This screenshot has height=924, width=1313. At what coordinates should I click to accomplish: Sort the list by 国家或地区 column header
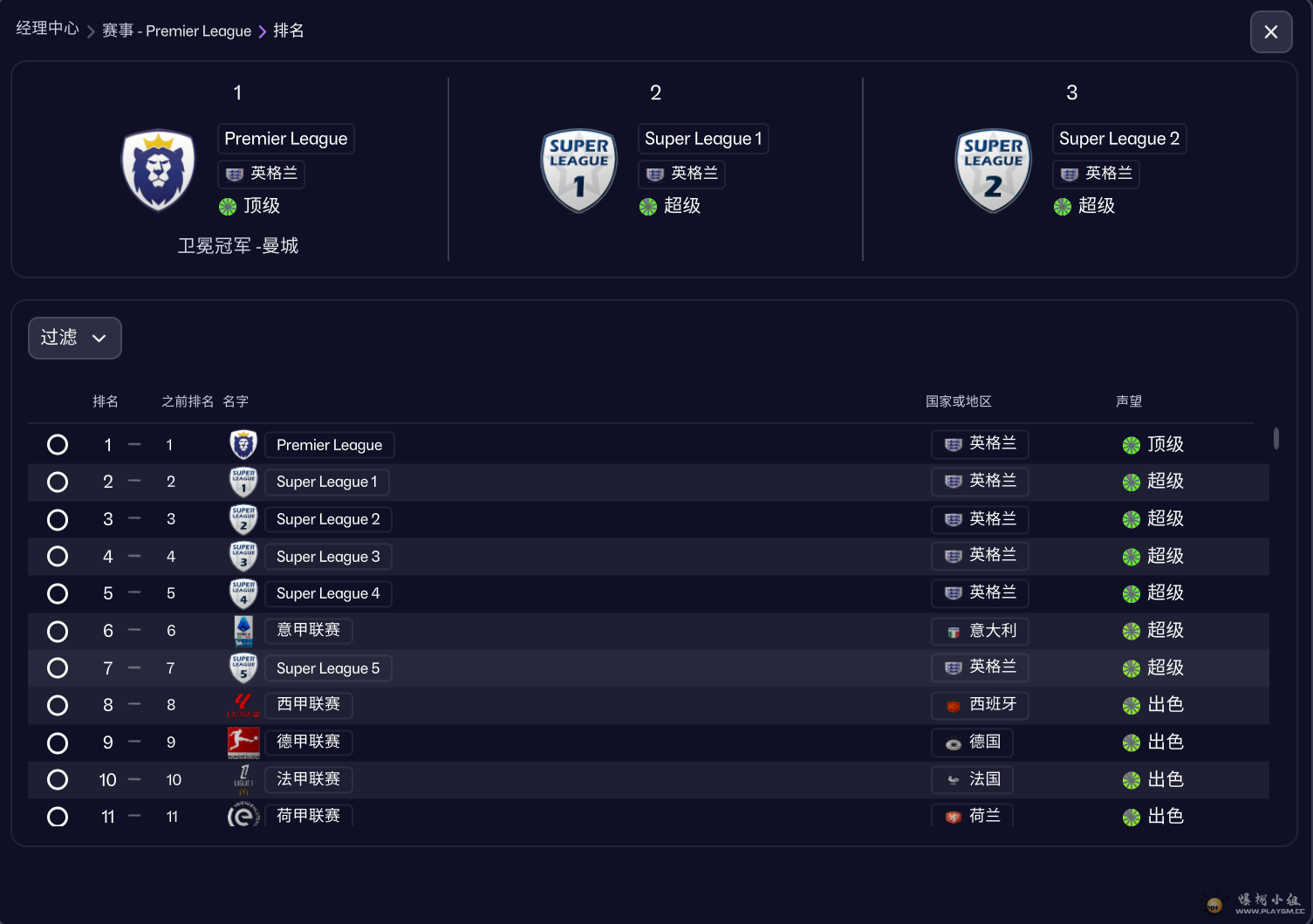pos(958,401)
